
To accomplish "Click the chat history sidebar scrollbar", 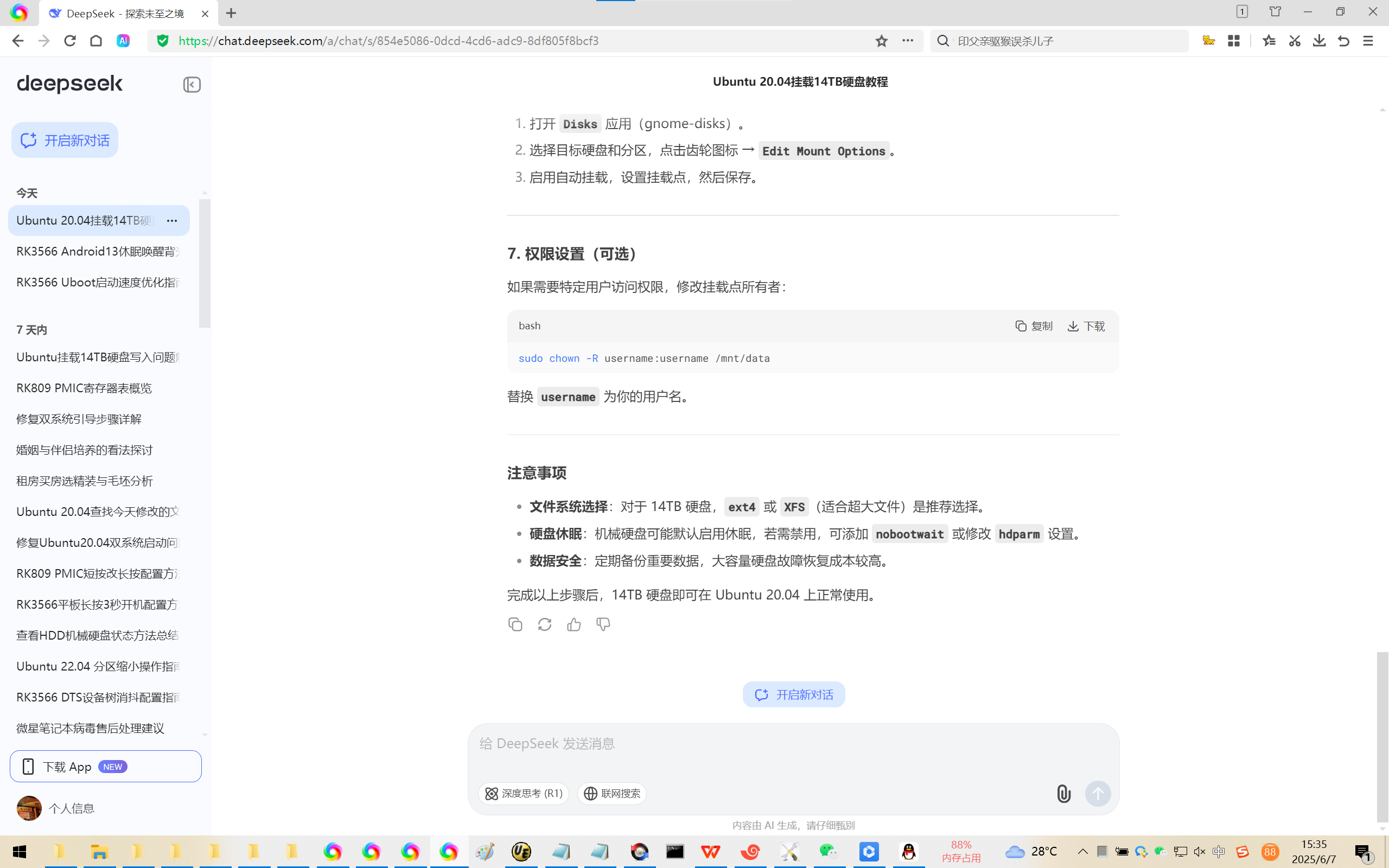I will click(x=205, y=263).
